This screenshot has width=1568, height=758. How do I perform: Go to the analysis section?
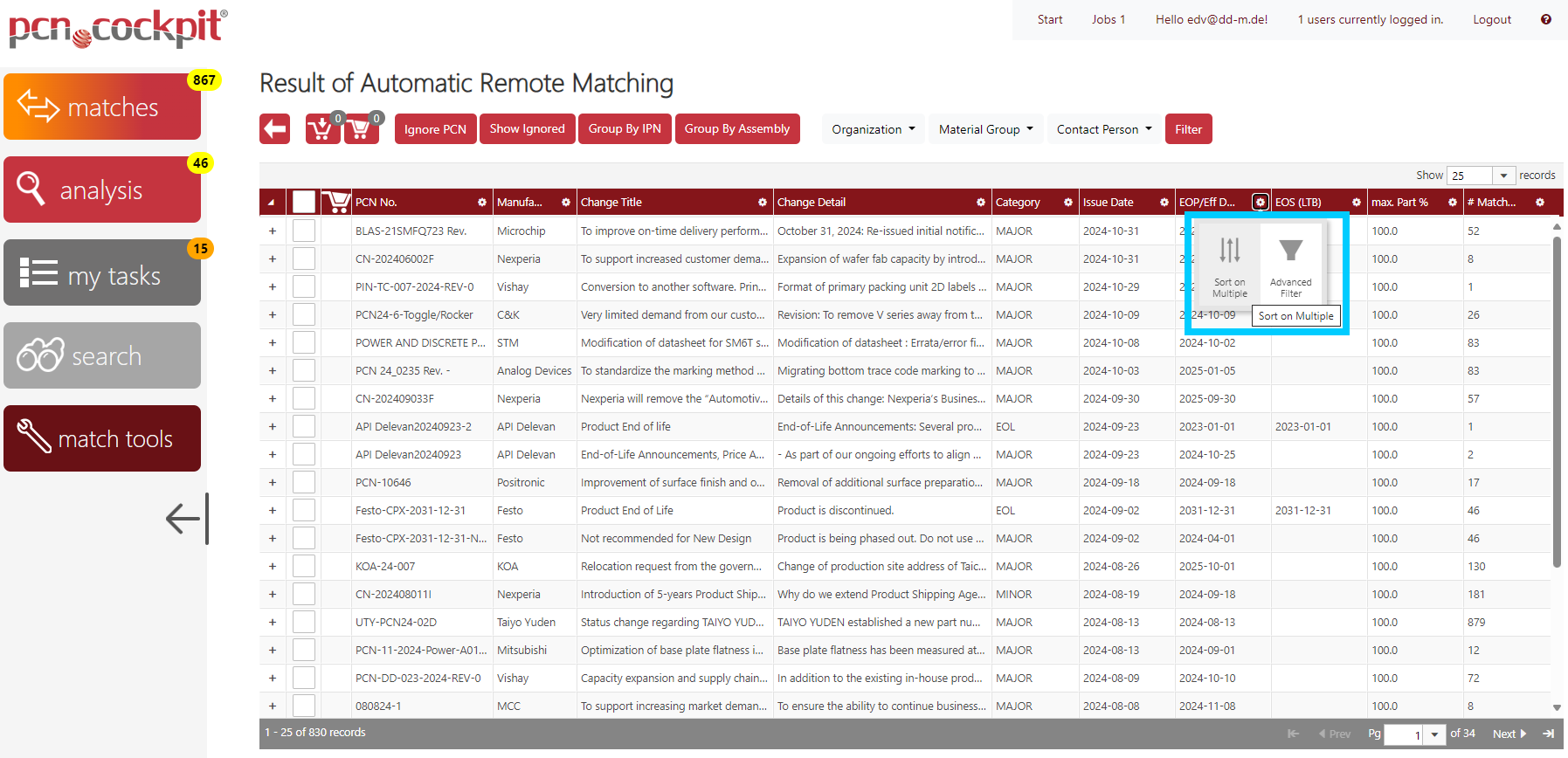(102, 189)
